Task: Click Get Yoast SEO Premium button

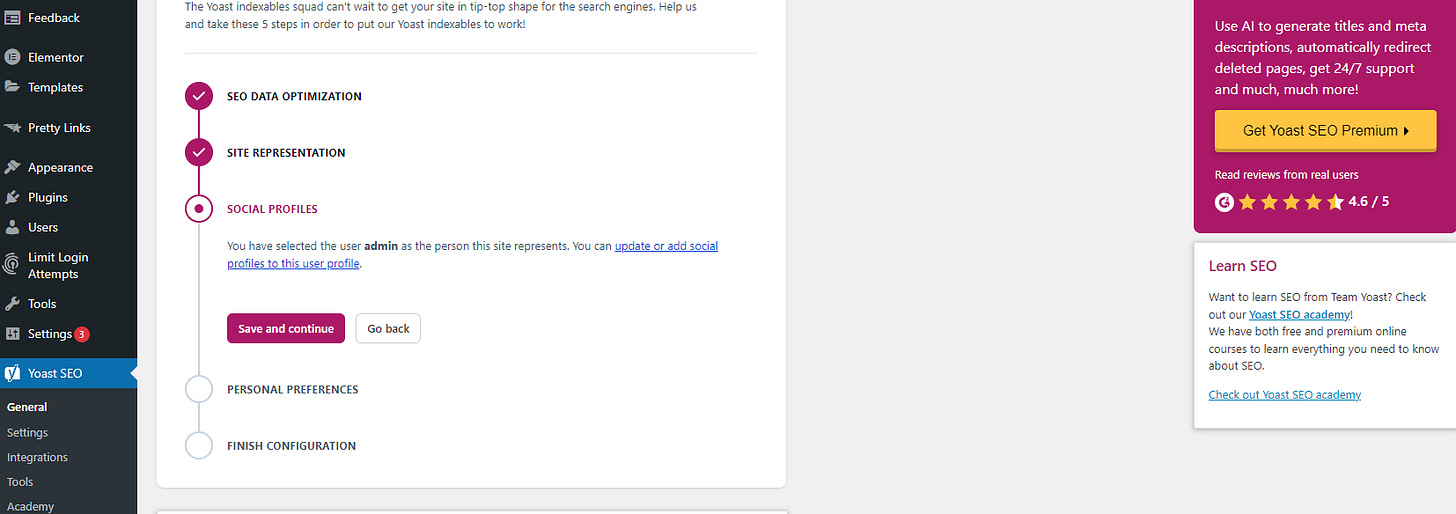Action: point(1325,130)
